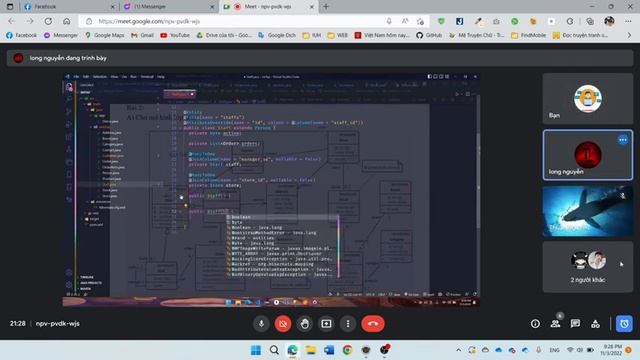640x360 pixels.
Task: Open Google Maps bookmark
Action: pos(104,36)
